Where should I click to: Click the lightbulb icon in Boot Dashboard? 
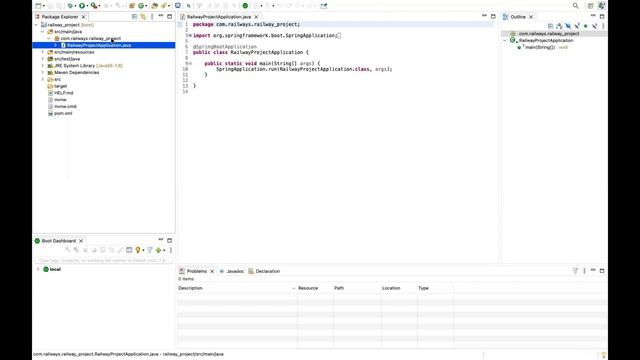click(x=138, y=250)
